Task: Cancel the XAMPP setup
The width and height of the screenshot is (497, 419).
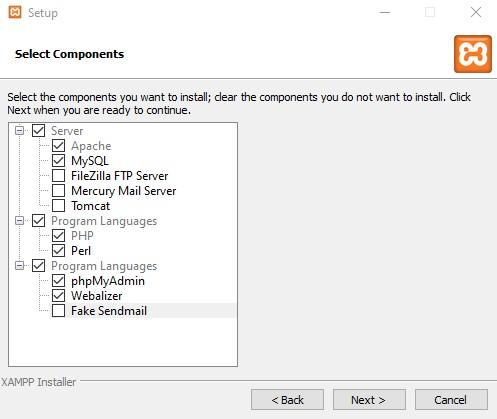Action: click(x=451, y=400)
